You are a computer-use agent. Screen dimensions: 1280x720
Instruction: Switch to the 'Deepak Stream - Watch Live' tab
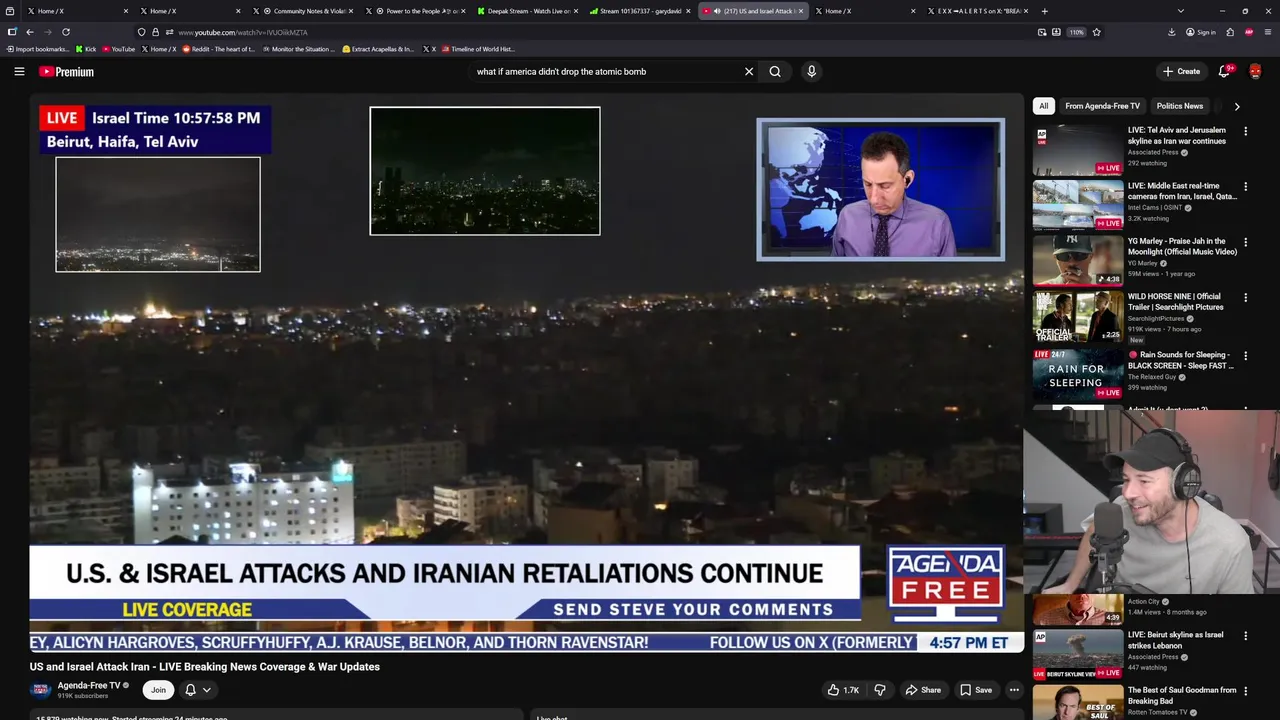pyautogui.click(x=528, y=11)
